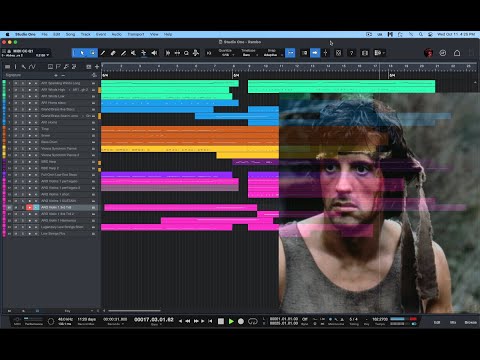Click the tempo value in transport
The width and height of the screenshot is (480, 360).
tap(380, 319)
